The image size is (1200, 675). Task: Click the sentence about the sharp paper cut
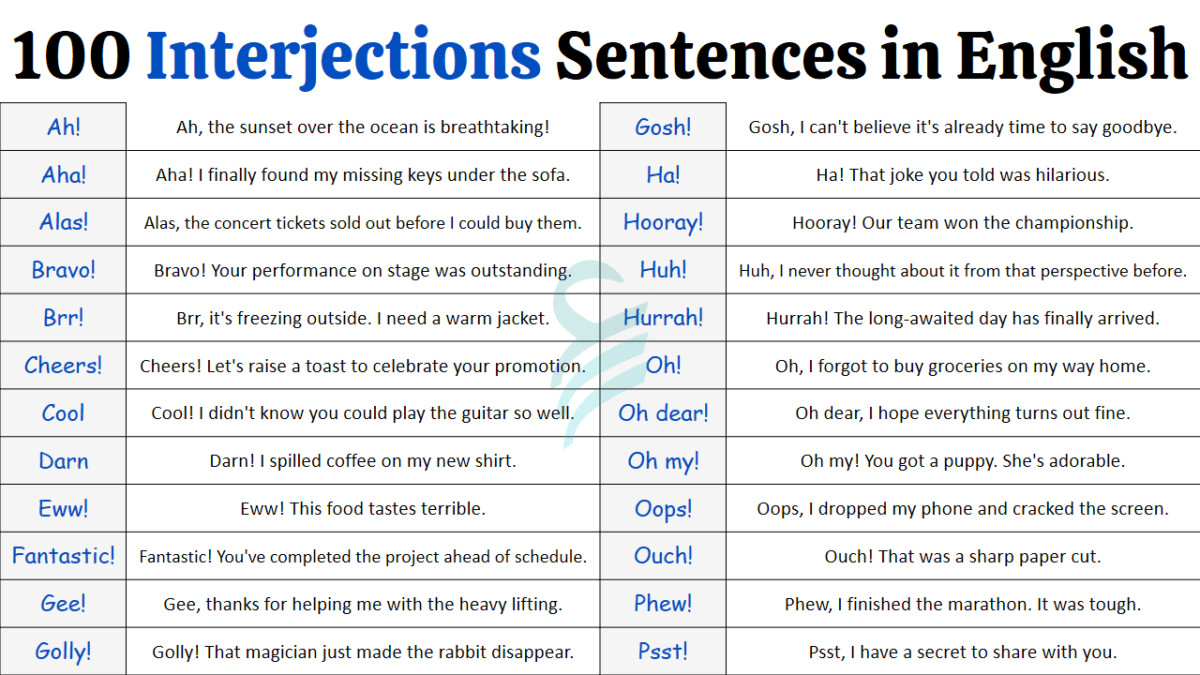click(962, 556)
